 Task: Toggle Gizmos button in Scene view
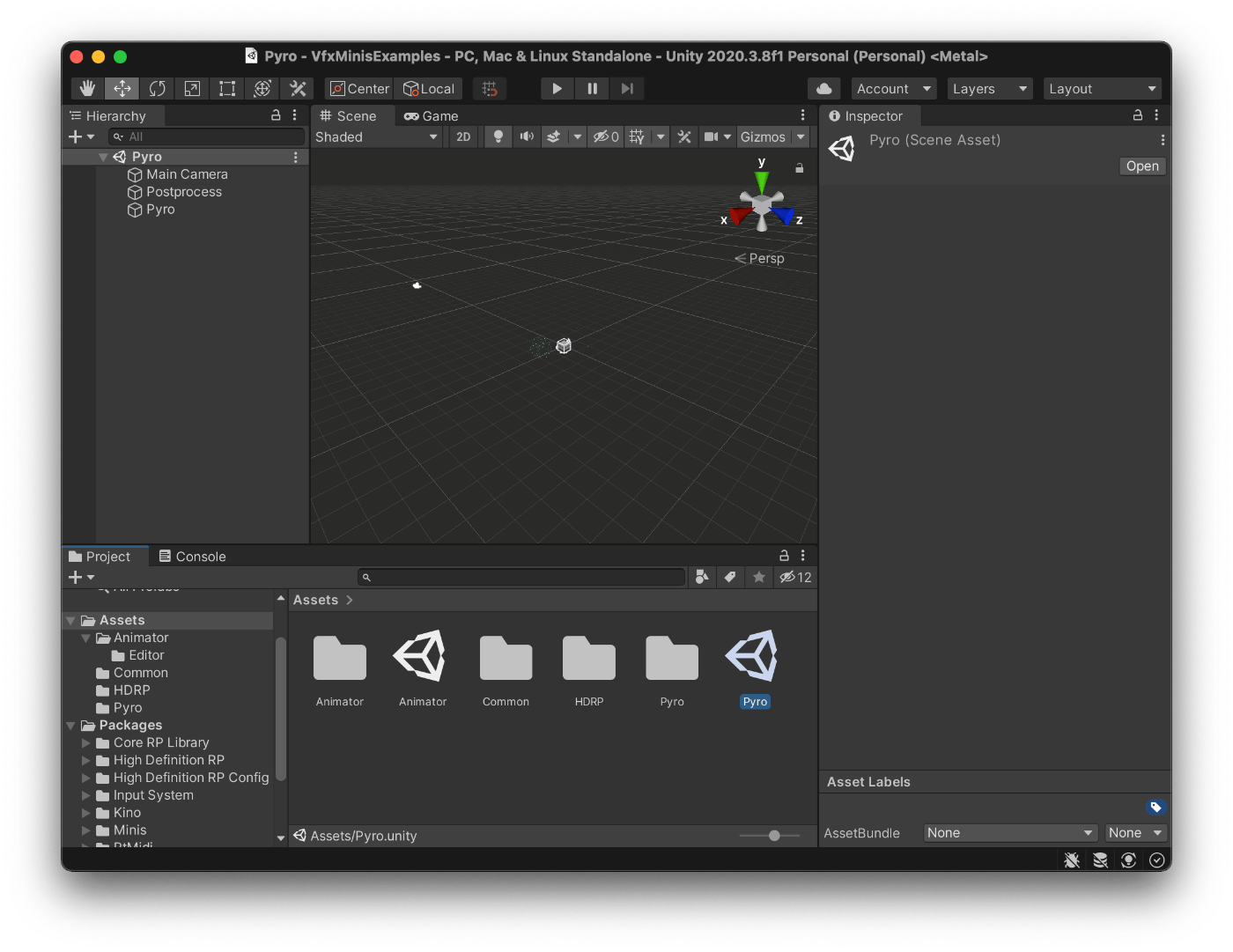click(x=763, y=137)
